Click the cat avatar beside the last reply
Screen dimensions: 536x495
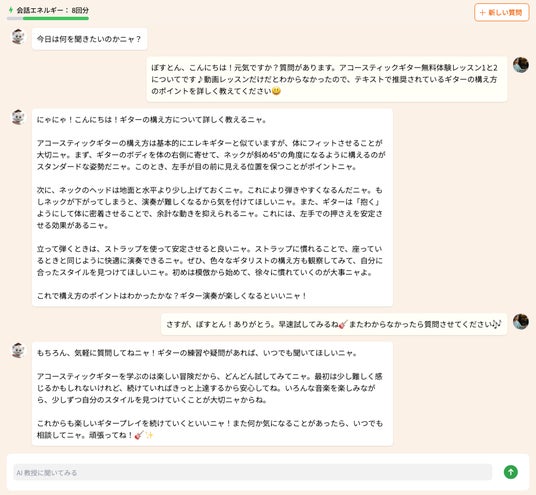(x=18, y=350)
